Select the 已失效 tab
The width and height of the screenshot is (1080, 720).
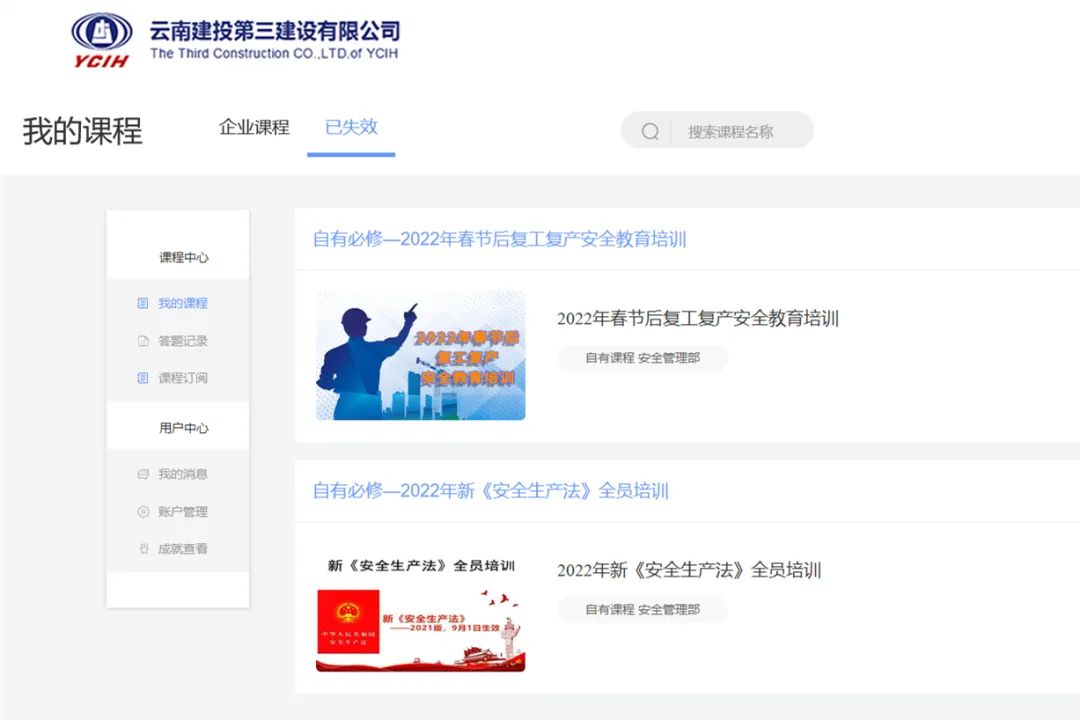(351, 127)
